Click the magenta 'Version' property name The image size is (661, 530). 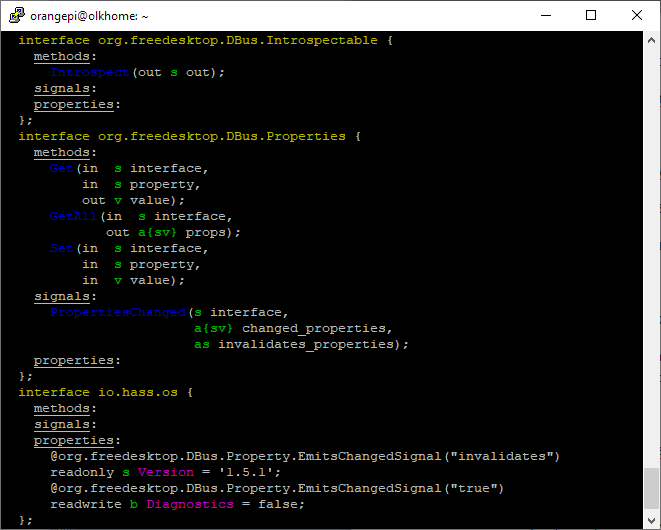(x=166, y=472)
